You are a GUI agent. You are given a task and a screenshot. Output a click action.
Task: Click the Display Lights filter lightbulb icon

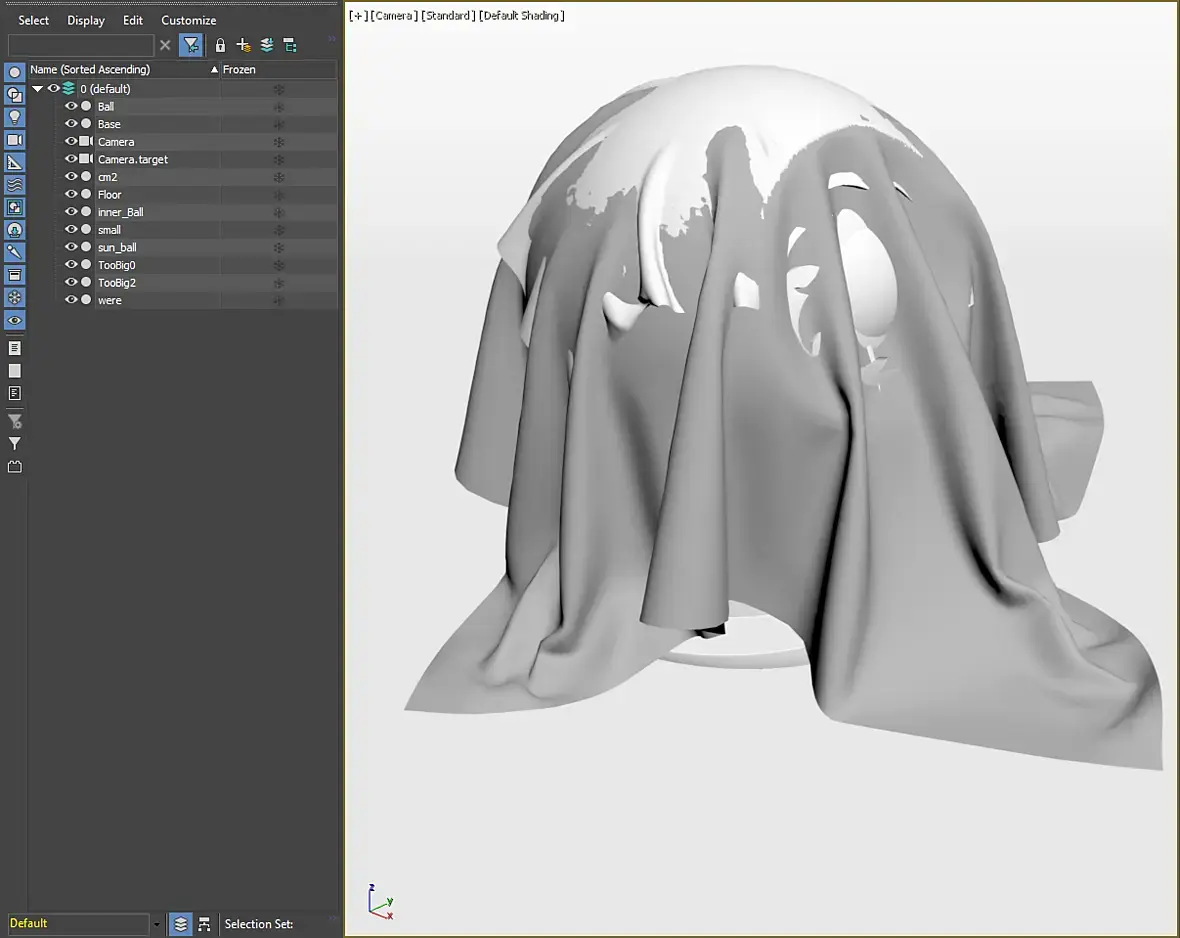click(15, 117)
